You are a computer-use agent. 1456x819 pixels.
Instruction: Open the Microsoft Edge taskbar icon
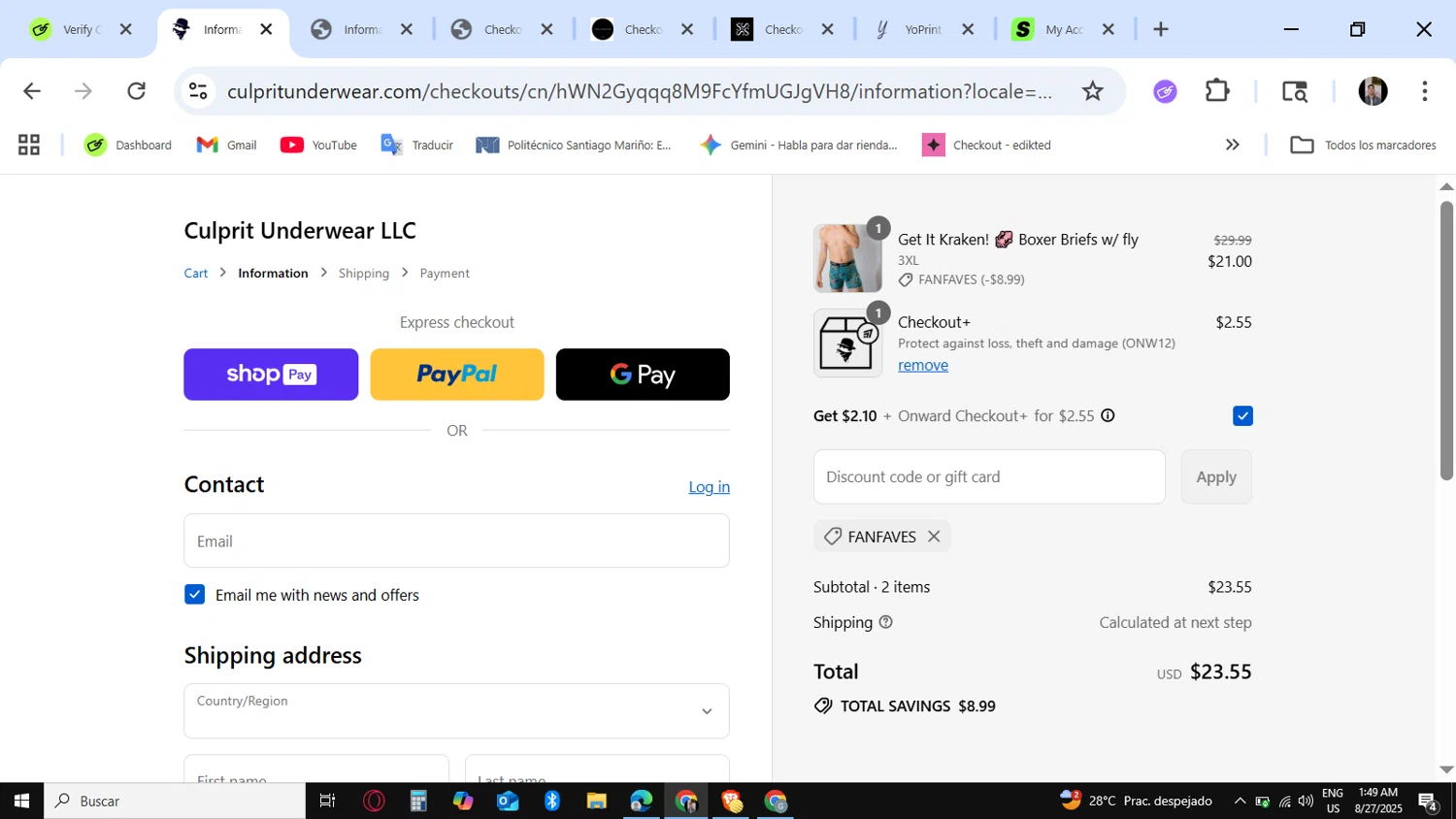[x=642, y=801]
